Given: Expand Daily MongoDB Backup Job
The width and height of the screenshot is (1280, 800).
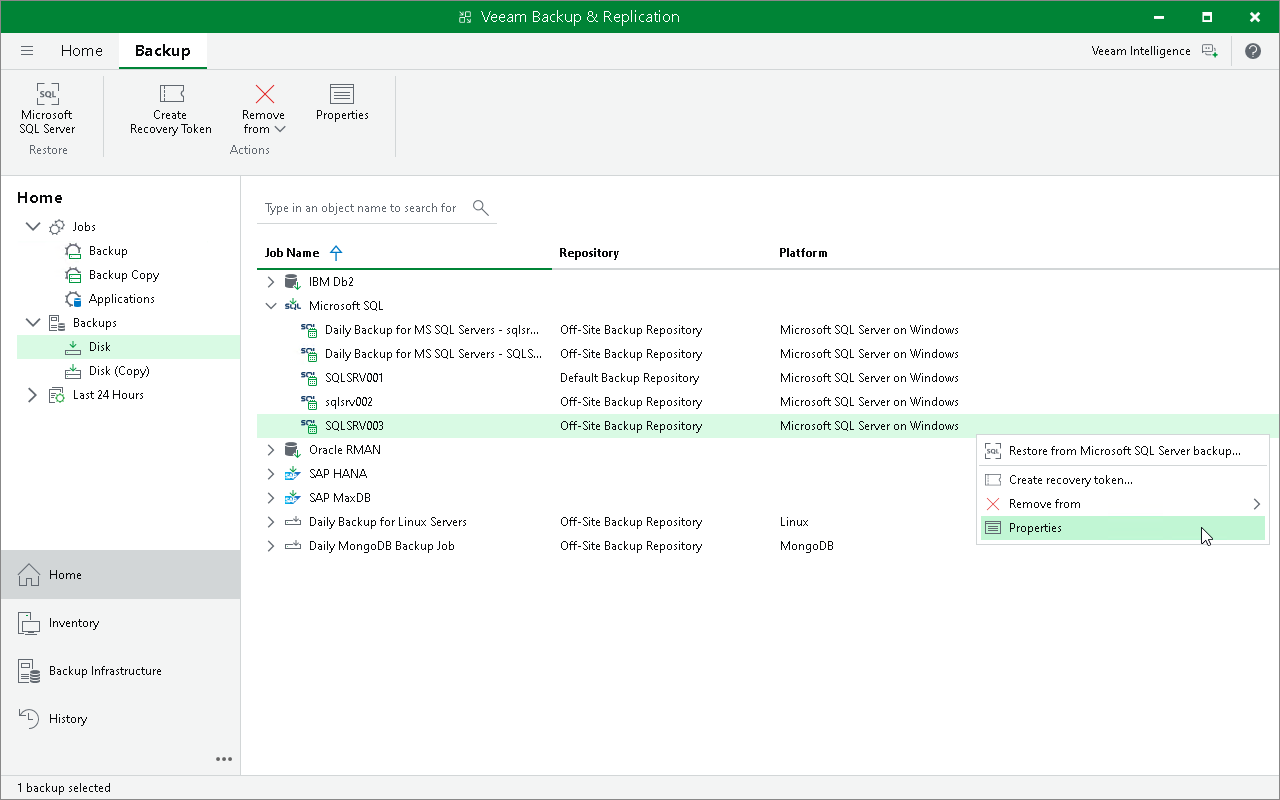Looking at the screenshot, I should [x=270, y=546].
